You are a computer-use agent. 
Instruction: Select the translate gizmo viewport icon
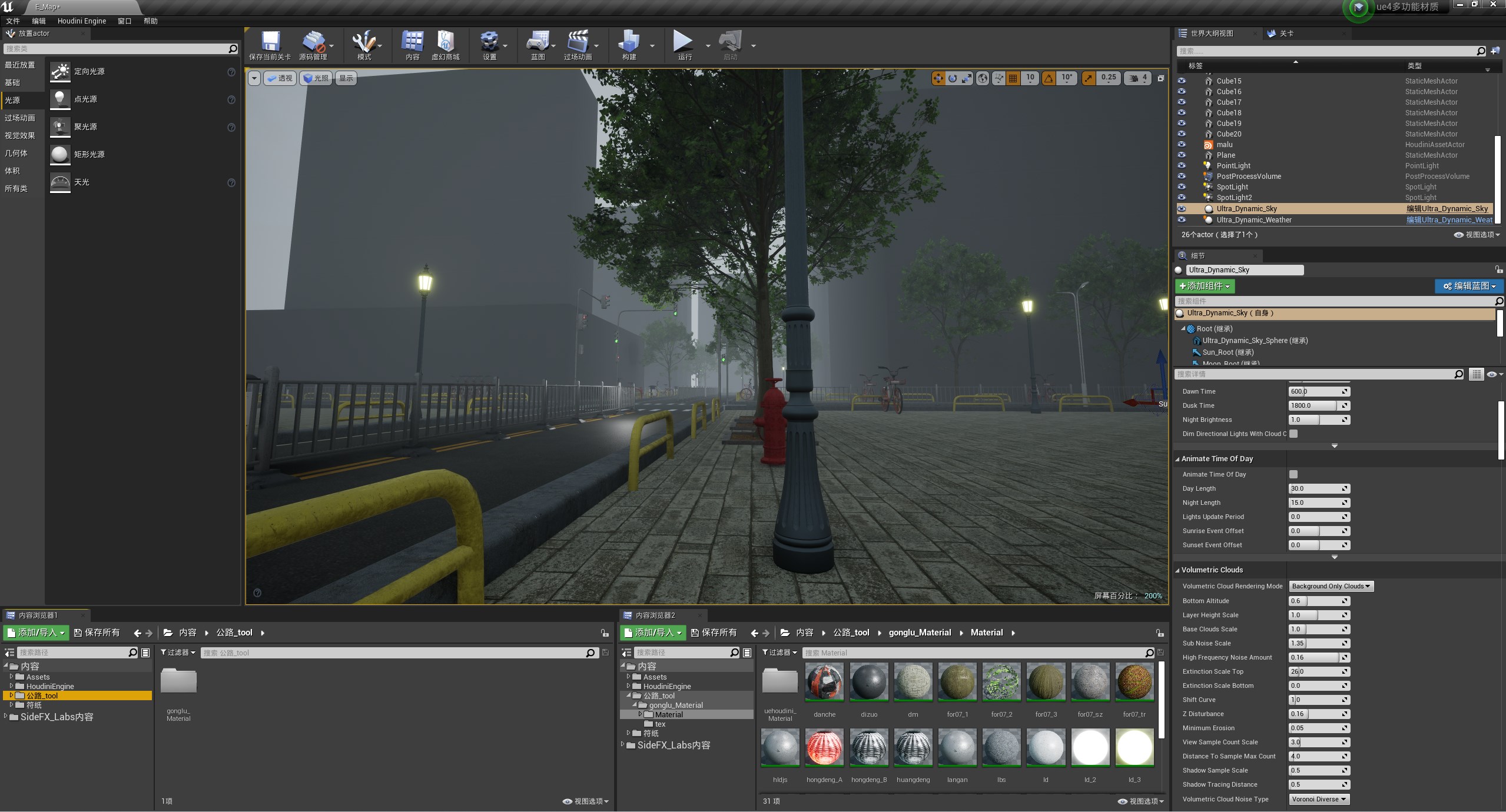click(x=938, y=78)
